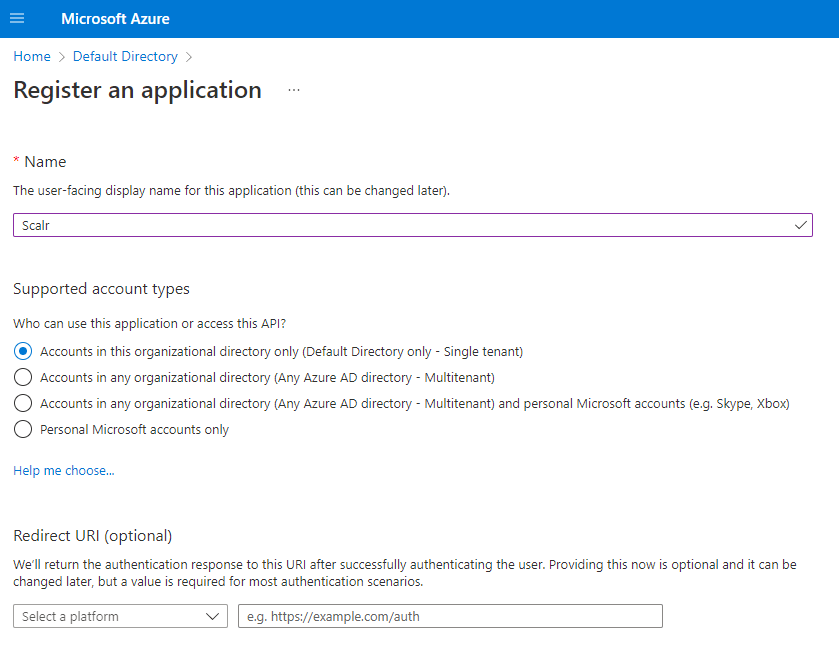Screen dimensions: 839x647
Task: Select single tenant accounts option
Action: pyautogui.click(x=23, y=352)
